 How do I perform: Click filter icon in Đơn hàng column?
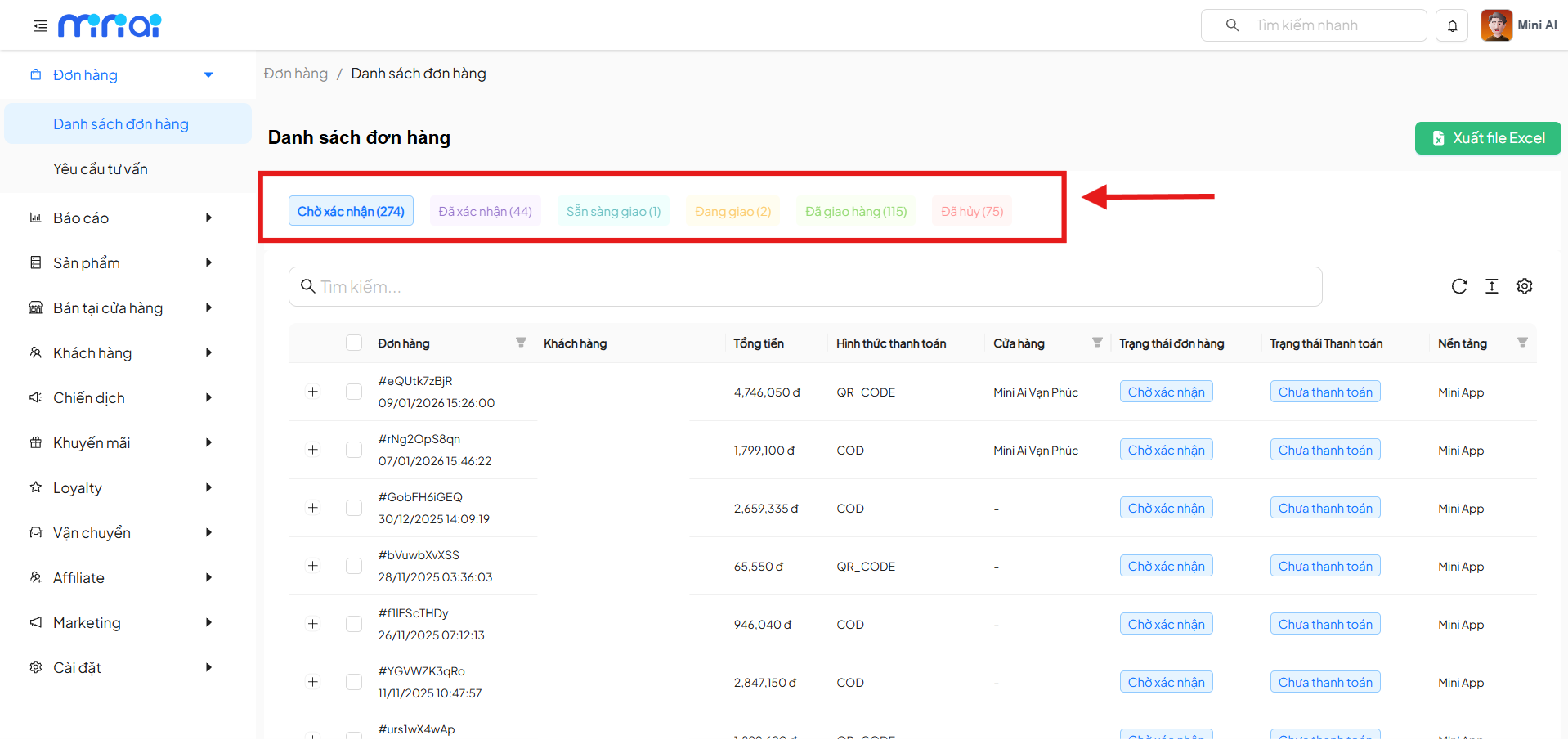pos(521,343)
